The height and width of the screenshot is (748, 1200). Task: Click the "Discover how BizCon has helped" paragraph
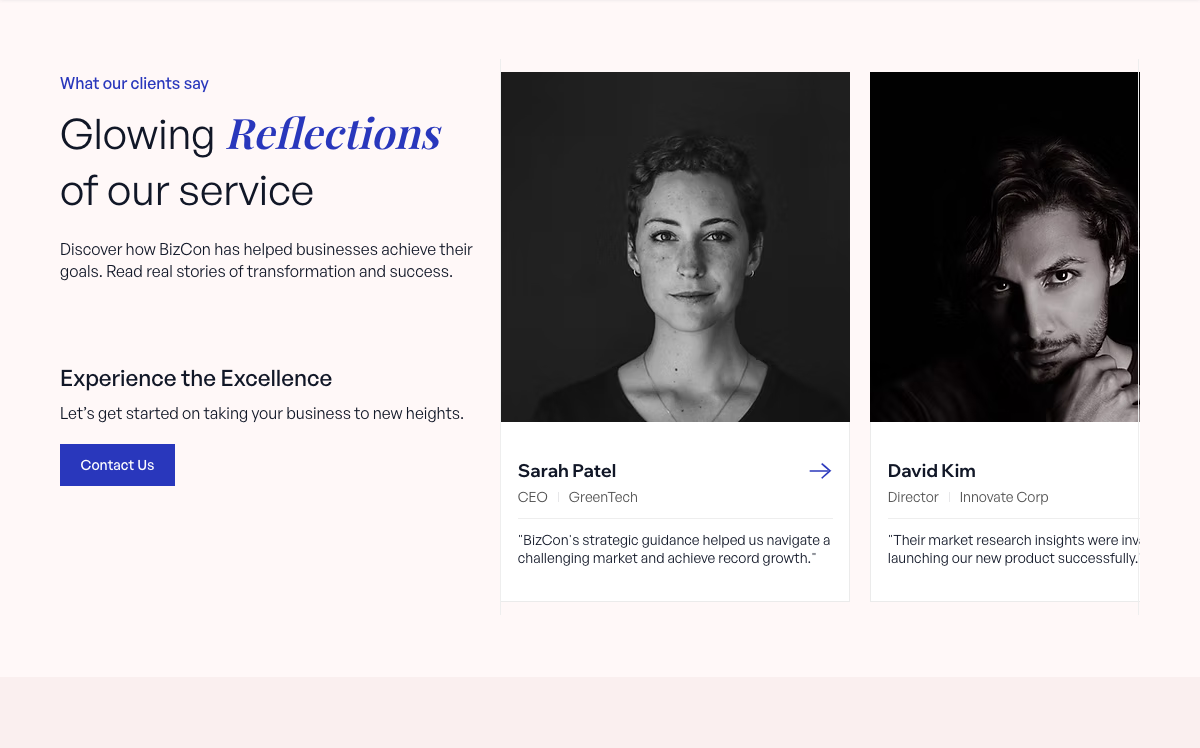(266, 260)
